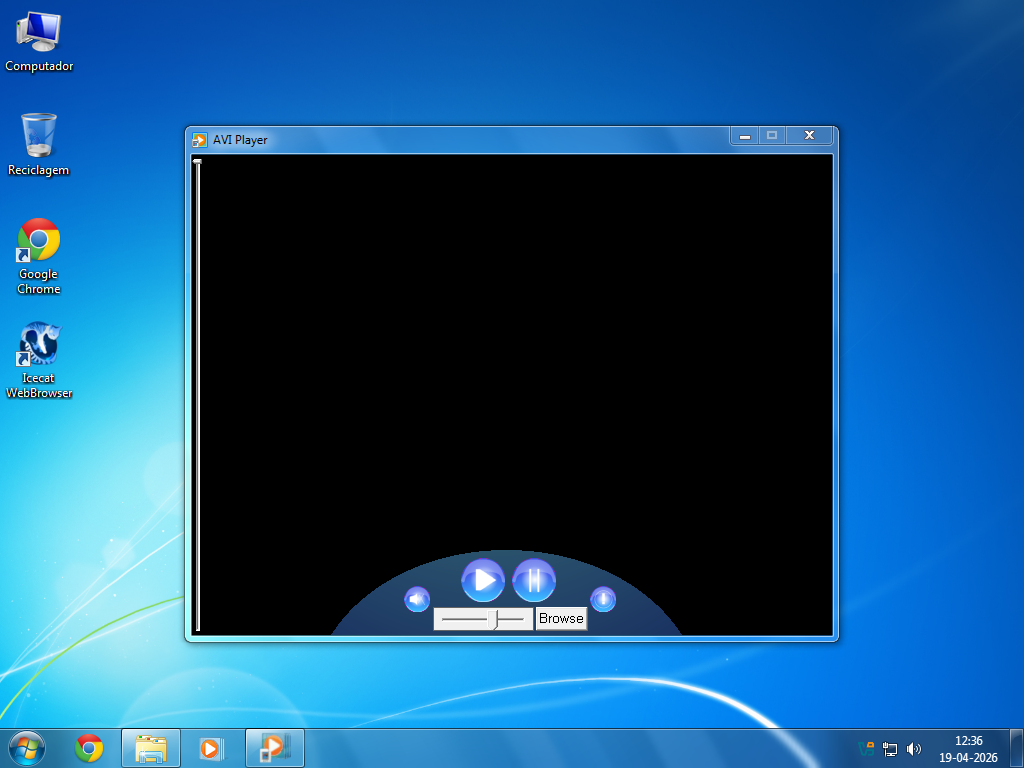
Task: Click the AVI Player taskbar button
Action: click(275, 748)
